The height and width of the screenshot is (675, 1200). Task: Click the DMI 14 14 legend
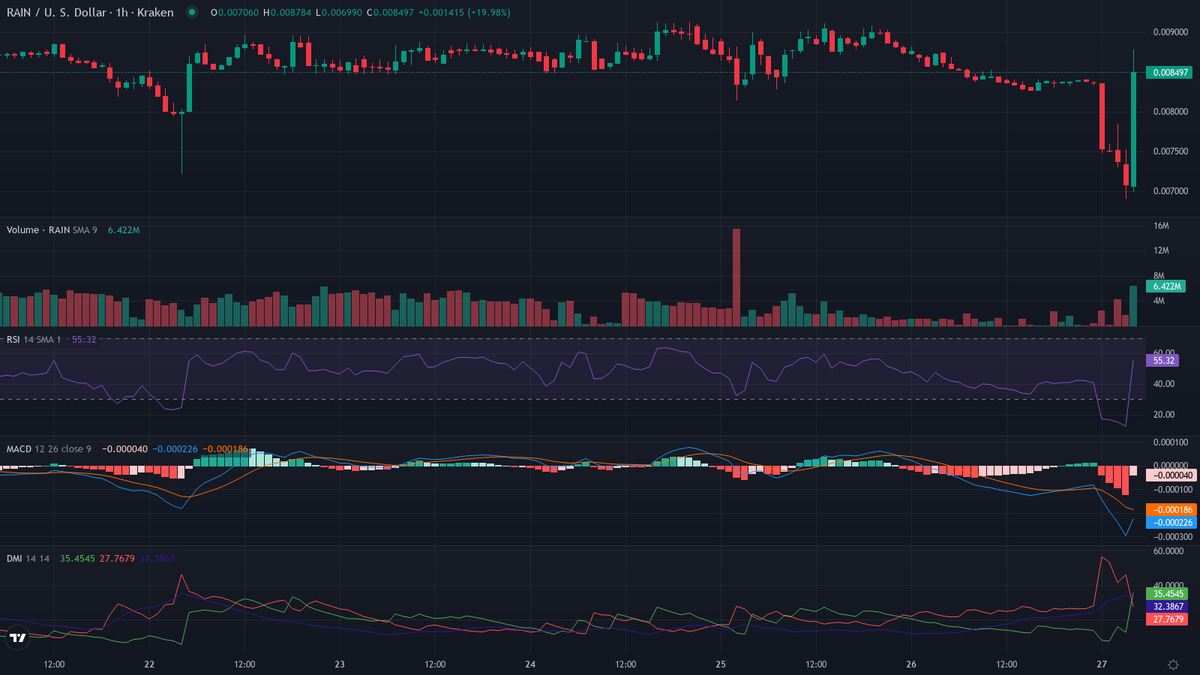tap(28, 558)
